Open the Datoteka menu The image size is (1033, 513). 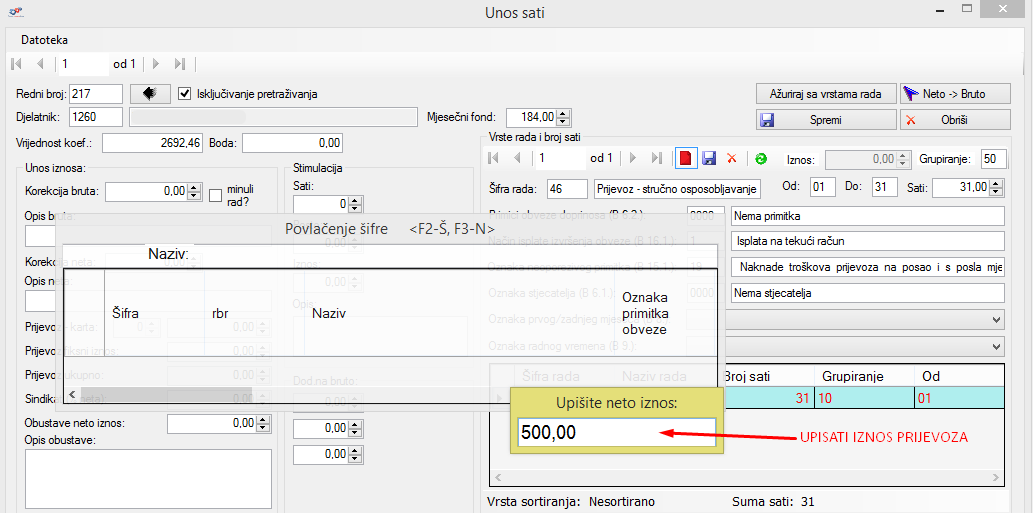point(45,40)
